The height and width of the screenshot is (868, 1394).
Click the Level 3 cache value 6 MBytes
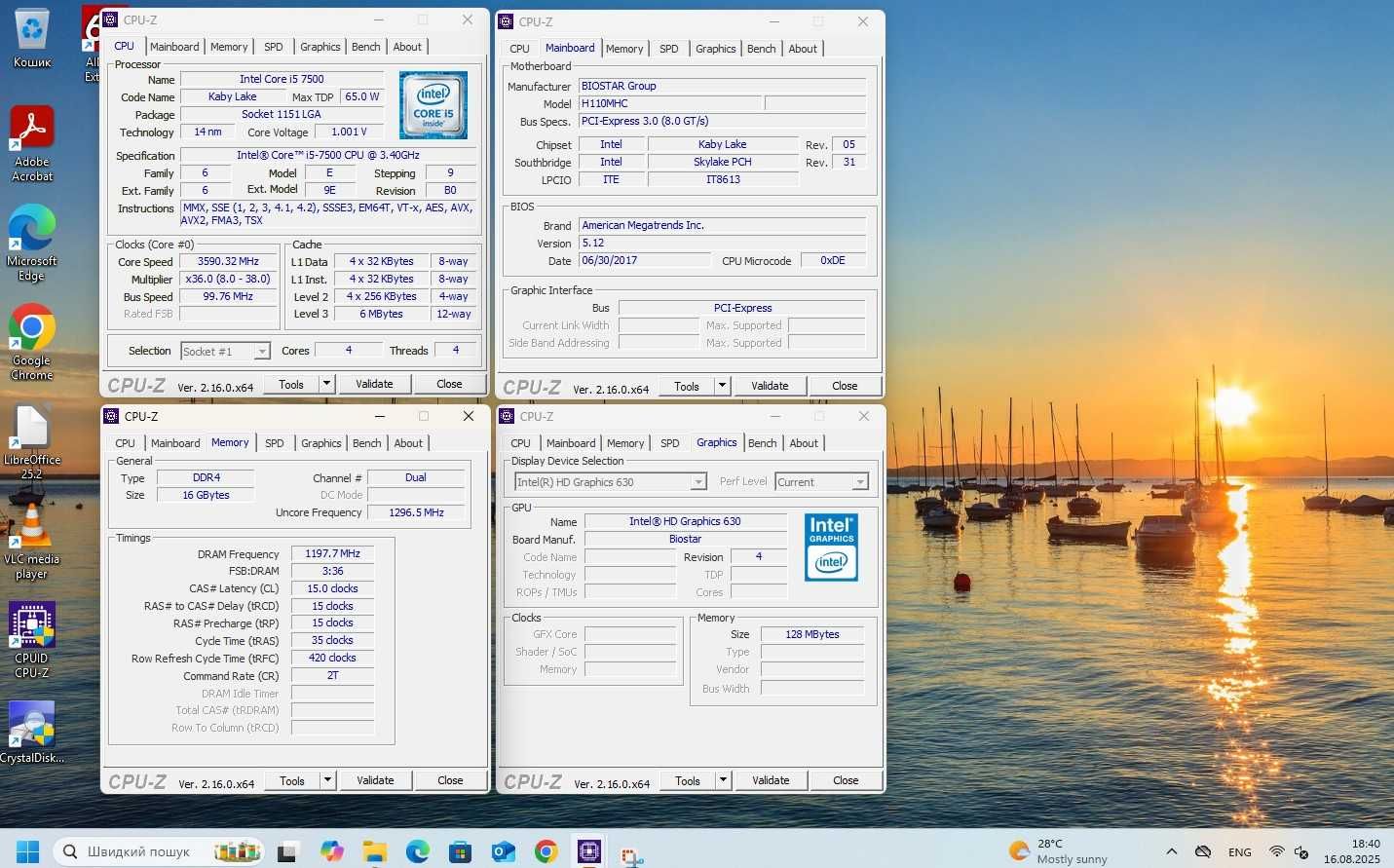(x=381, y=314)
